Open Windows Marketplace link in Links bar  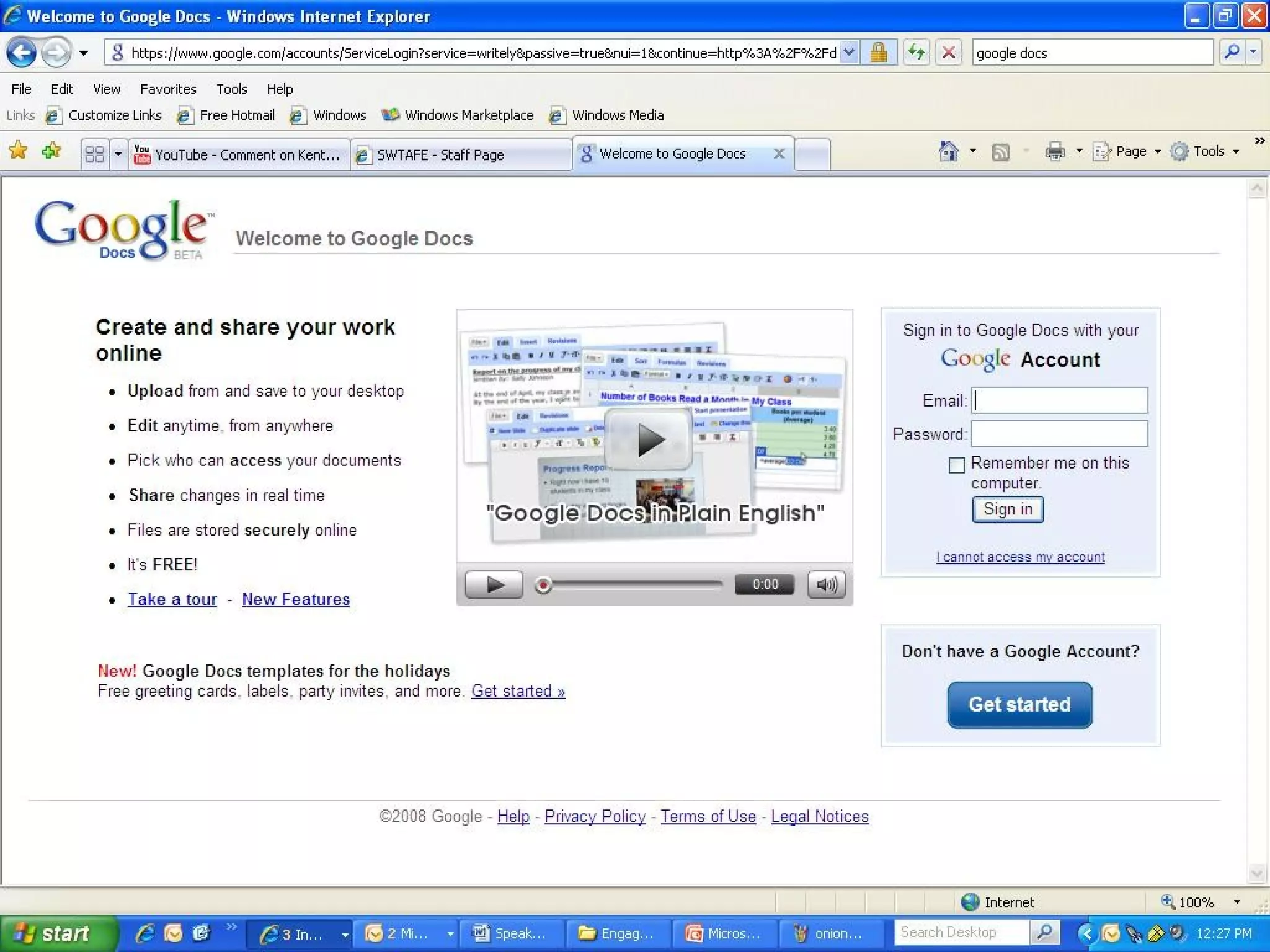click(458, 115)
